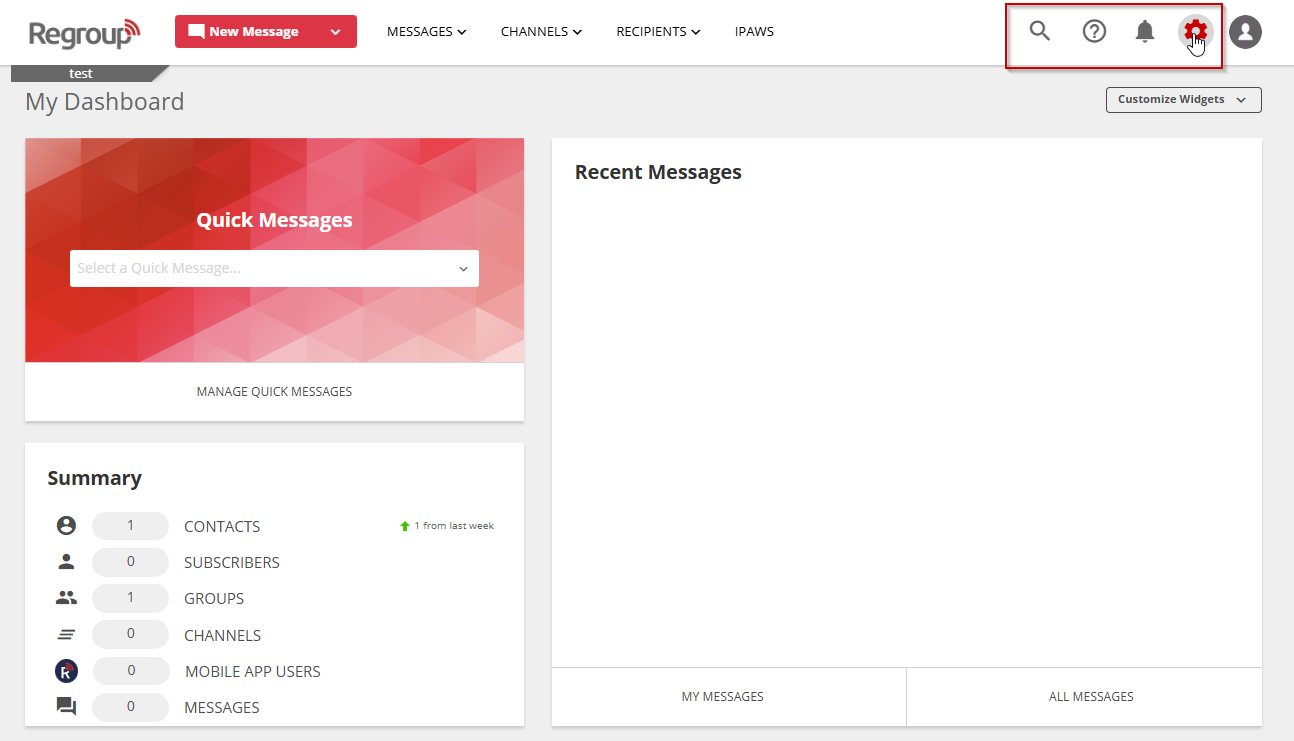Click Manage Quick Messages link
1294x741 pixels.
click(x=274, y=392)
